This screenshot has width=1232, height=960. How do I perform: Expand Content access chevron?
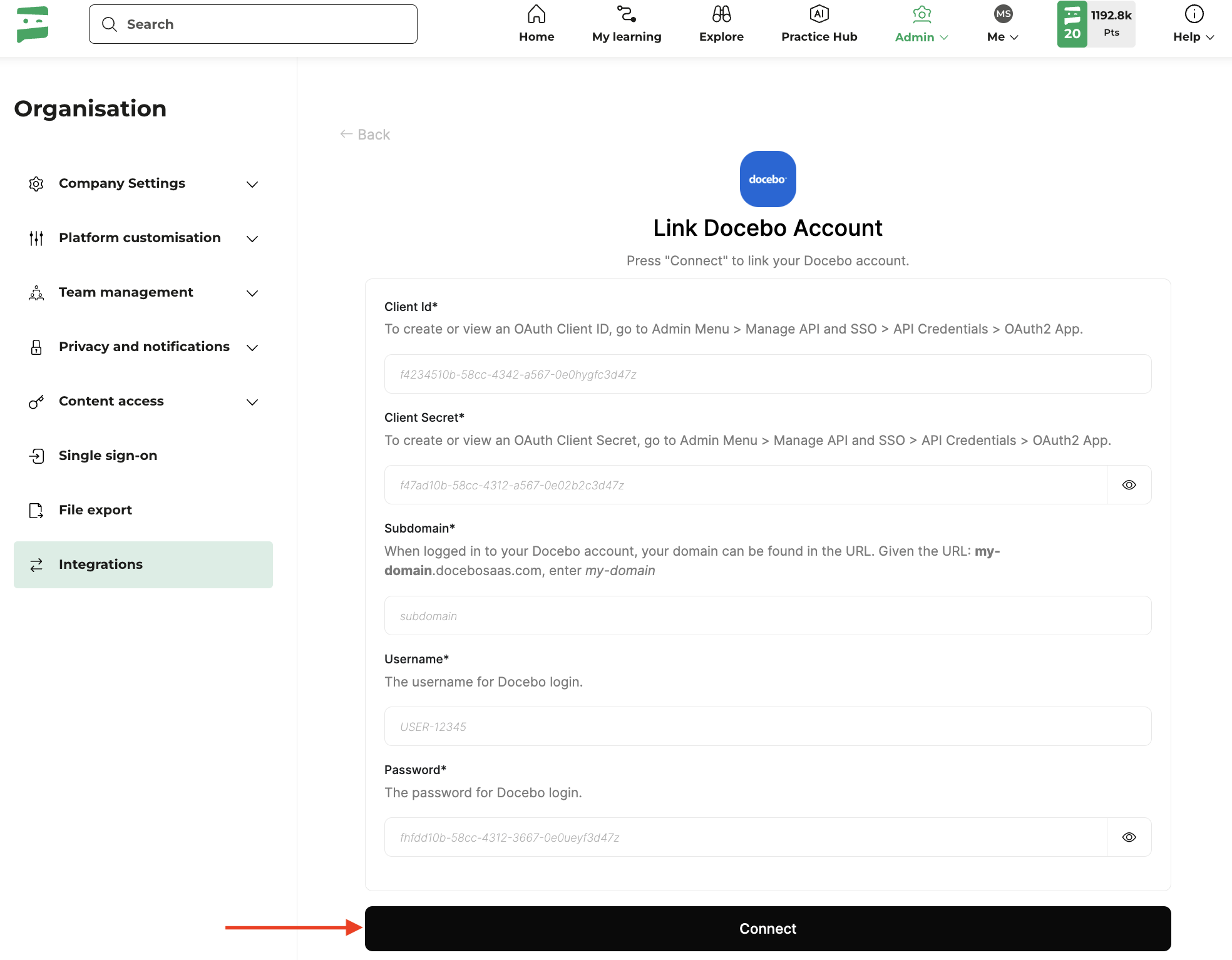click(252, 402)
